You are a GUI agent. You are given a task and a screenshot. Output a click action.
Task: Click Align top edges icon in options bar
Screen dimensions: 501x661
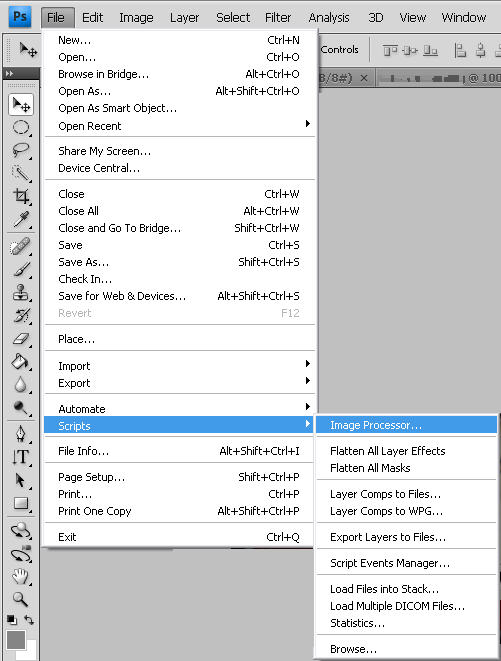point(390,51)
